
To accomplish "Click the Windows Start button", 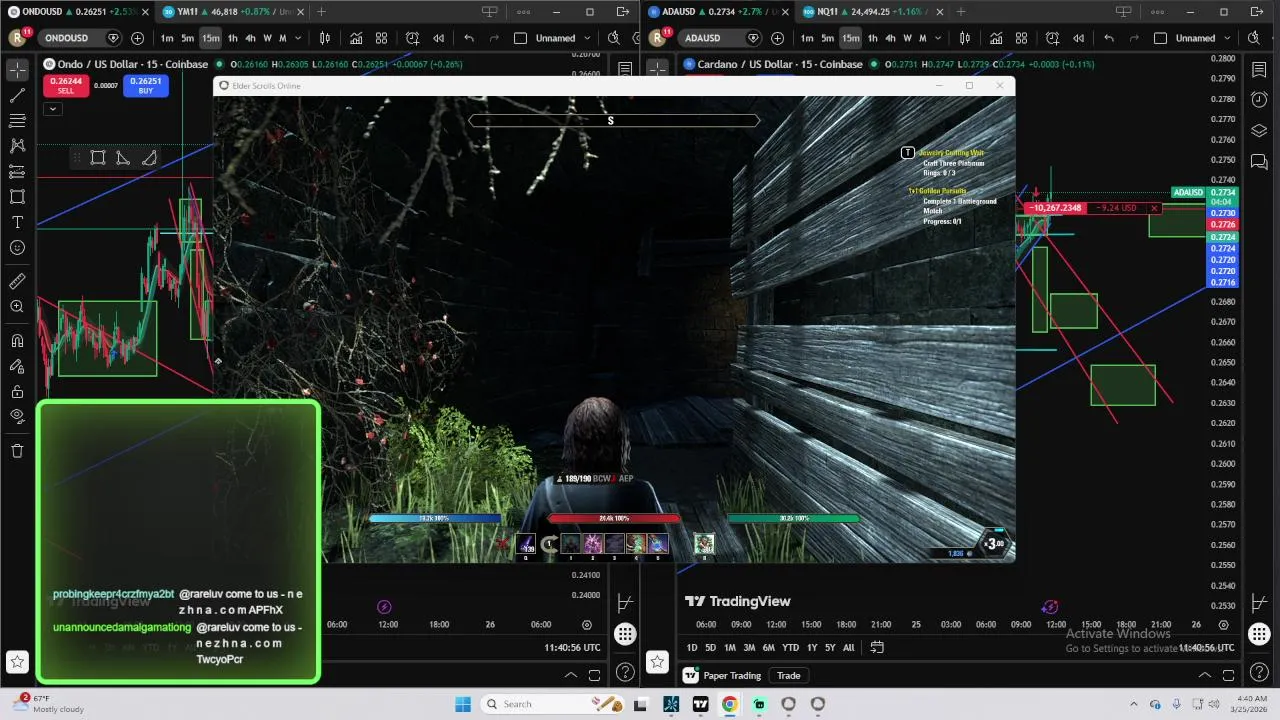I will (x=463, y=704).
